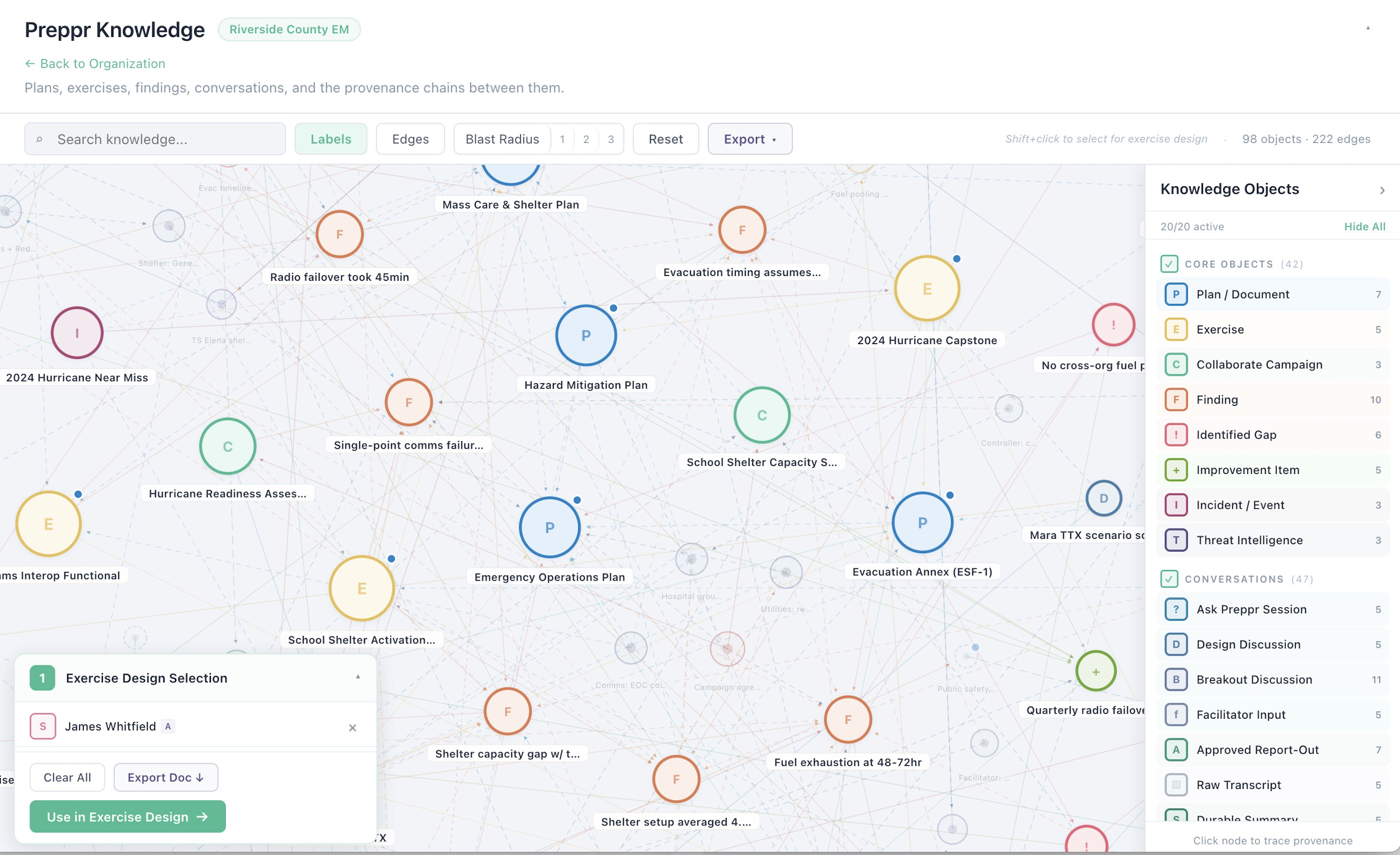This screenshot has height=855, width=1400.
Task: Select the 2024 Hurricane Near Miss incident node
Action: [x=76, y=332]
